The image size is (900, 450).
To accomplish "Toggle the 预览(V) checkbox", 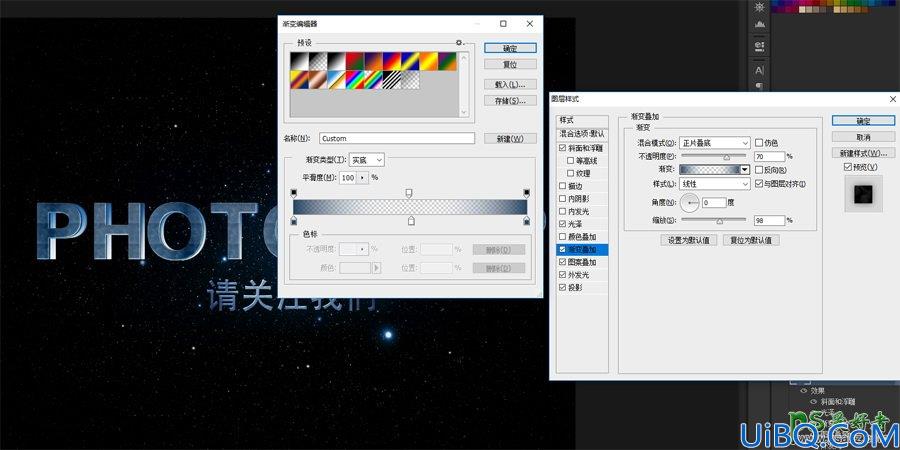I will click(x=848, y=167).
